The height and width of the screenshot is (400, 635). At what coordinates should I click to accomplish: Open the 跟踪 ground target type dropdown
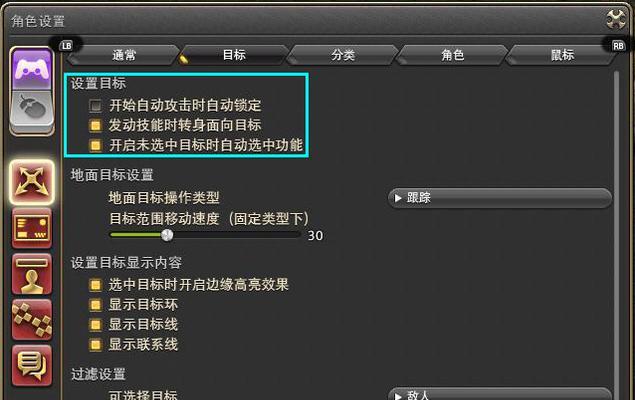(500, 198)
